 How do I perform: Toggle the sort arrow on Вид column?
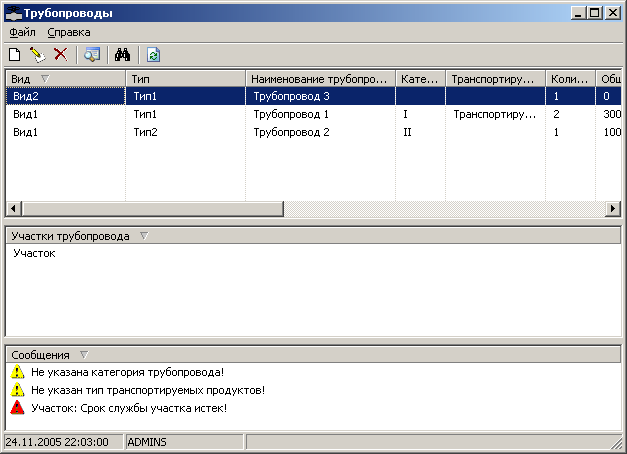(x=45, y=78)
